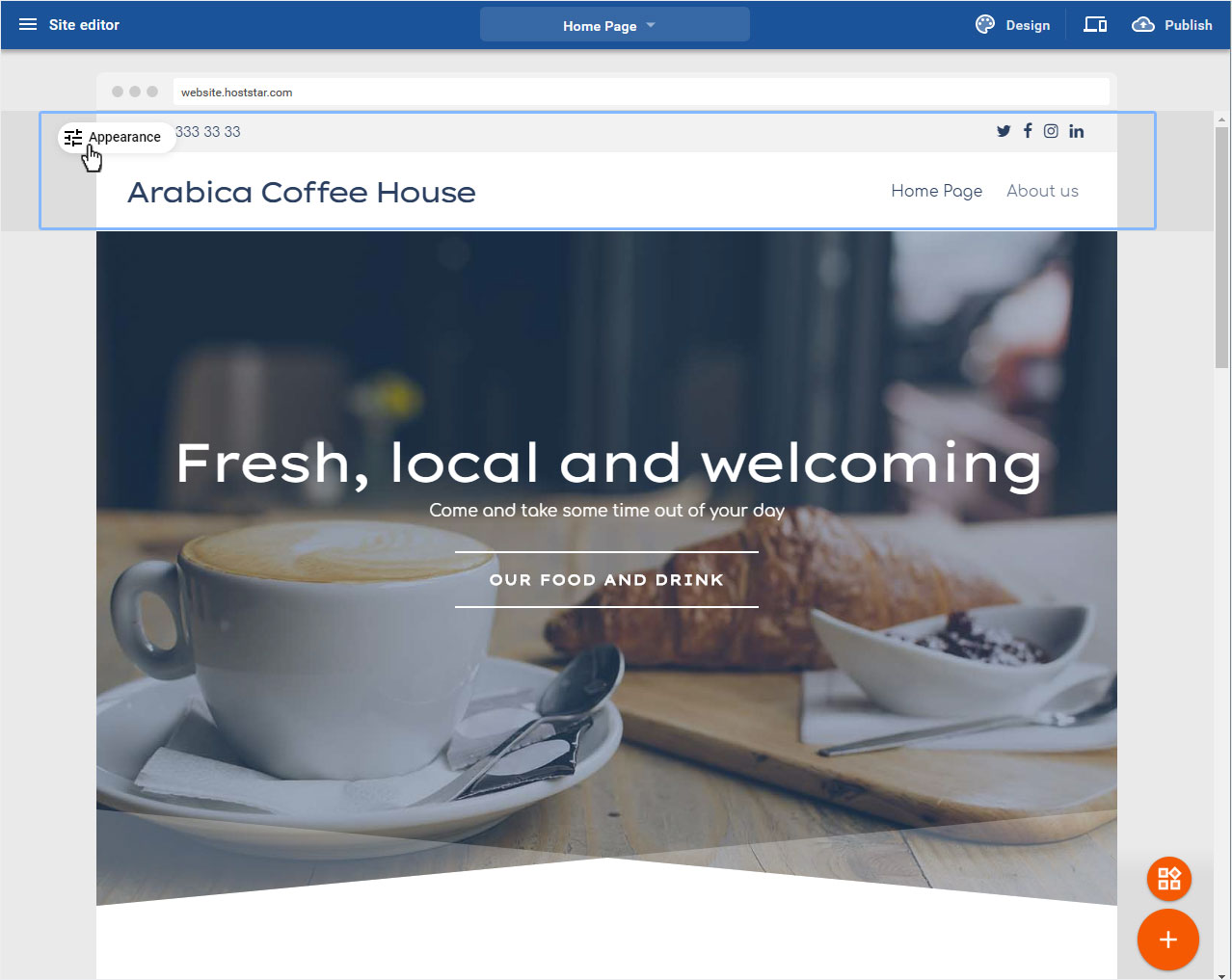
Task: Click the website.hoststar.com address field
Action: (641, 93)
